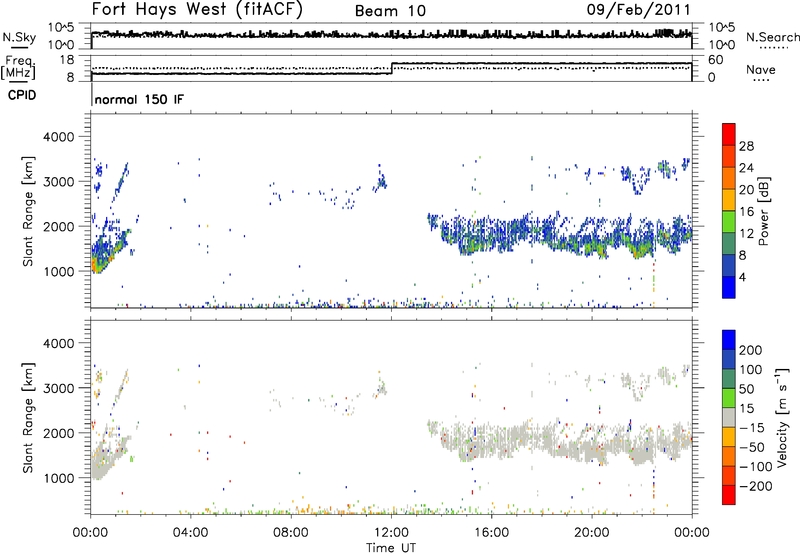Viewport: 800px width, 554px height.
Task: Select the −100 value on Velocity colorbar
Action: (754, 466)
